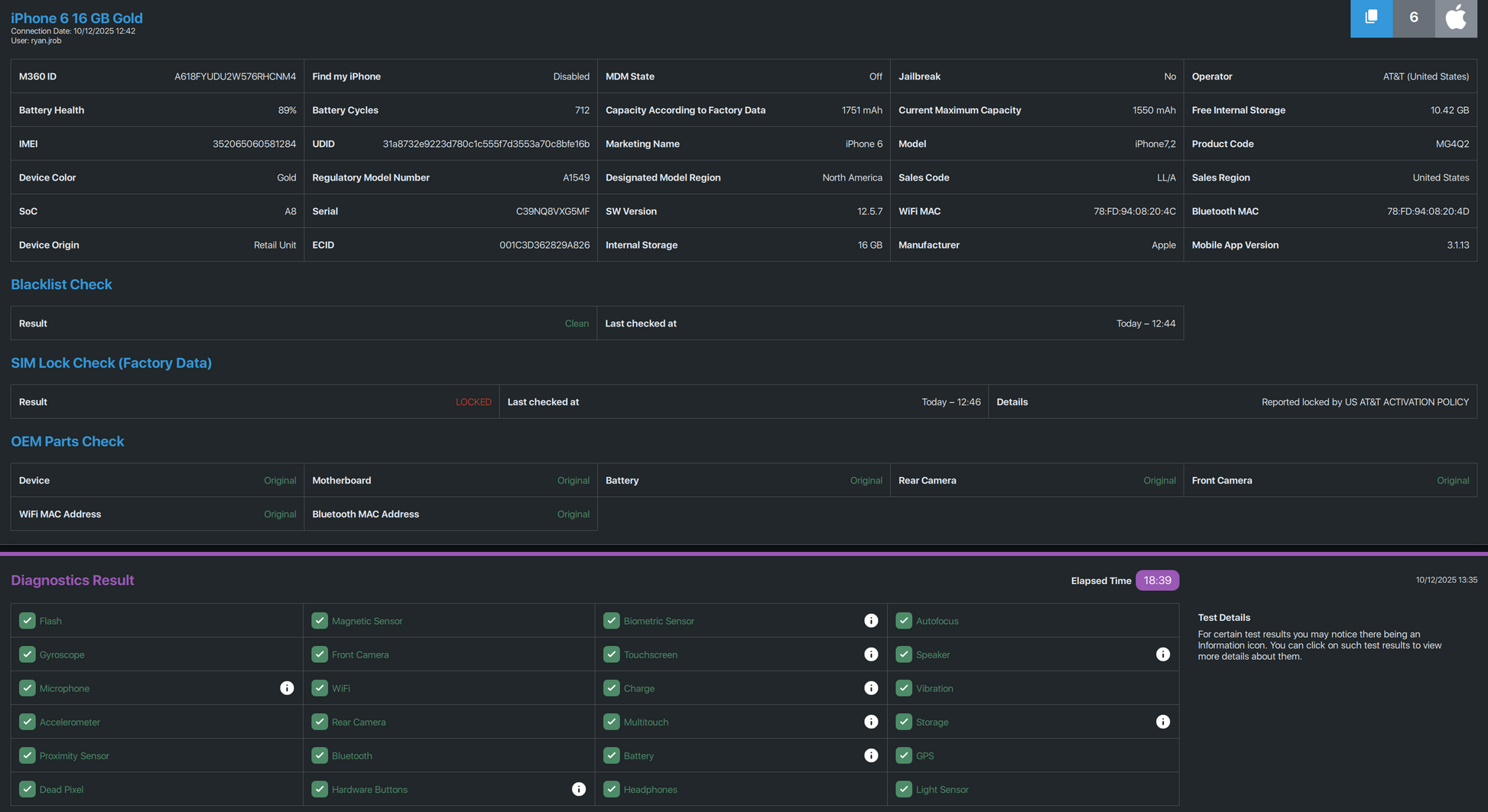Select the OEM Parts Check heading
The width and height of the screenshot is (1488, 812).
coord(67,441)
